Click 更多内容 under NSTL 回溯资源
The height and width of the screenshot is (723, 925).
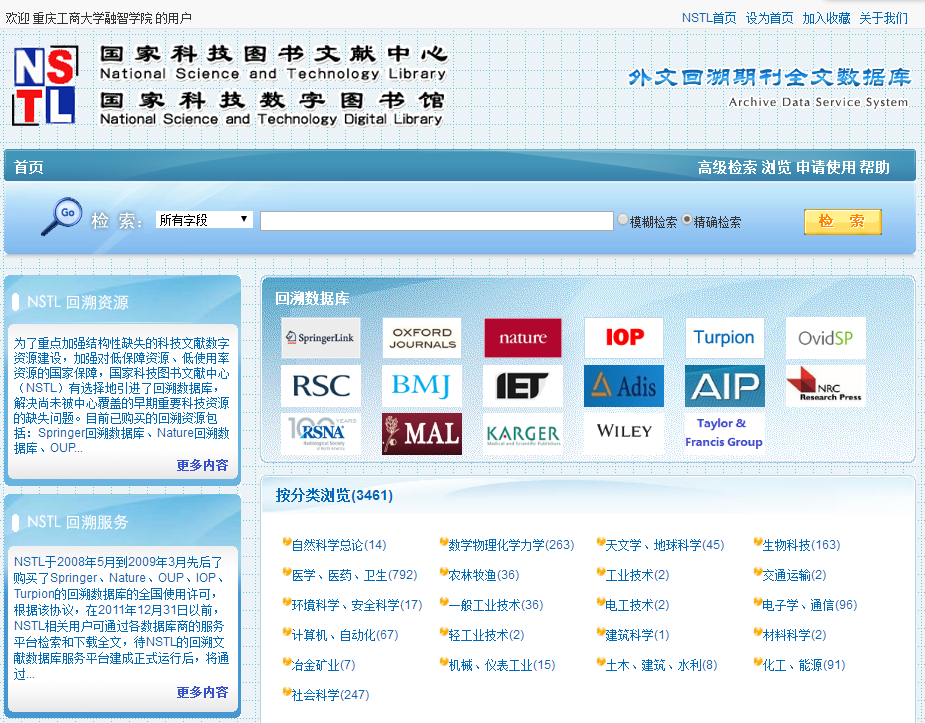202,465
